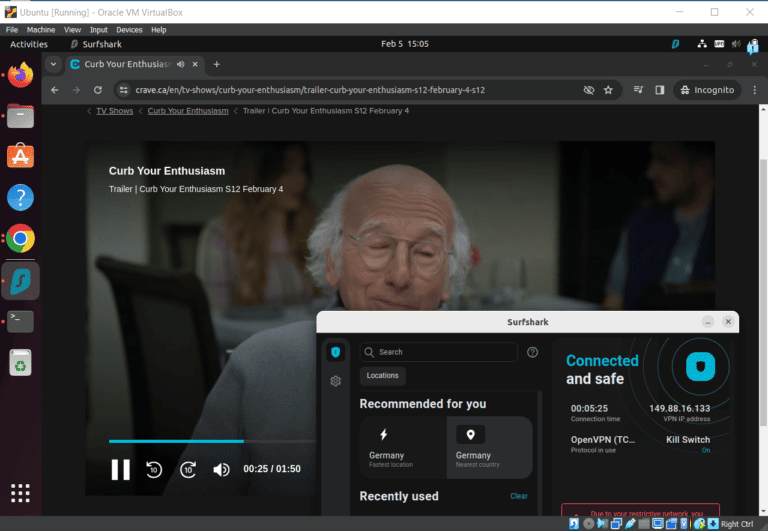Clear the recently used list
Image resolution: width=768 pixels, height=531 pixels.
coord(519,496)
